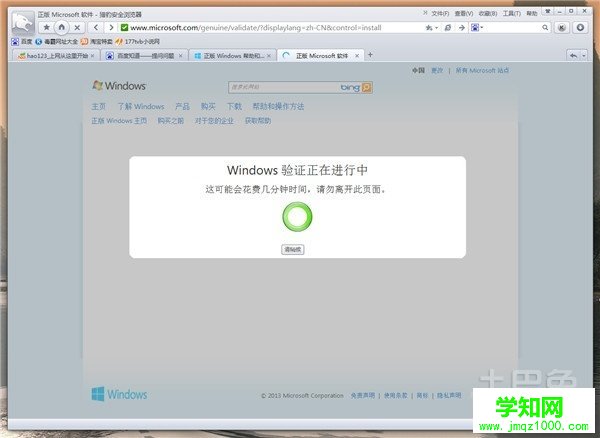This screenshot has height=438, width=600.
Task: Click the blue Windows logo in footer
Action: [x=119, y=394]
